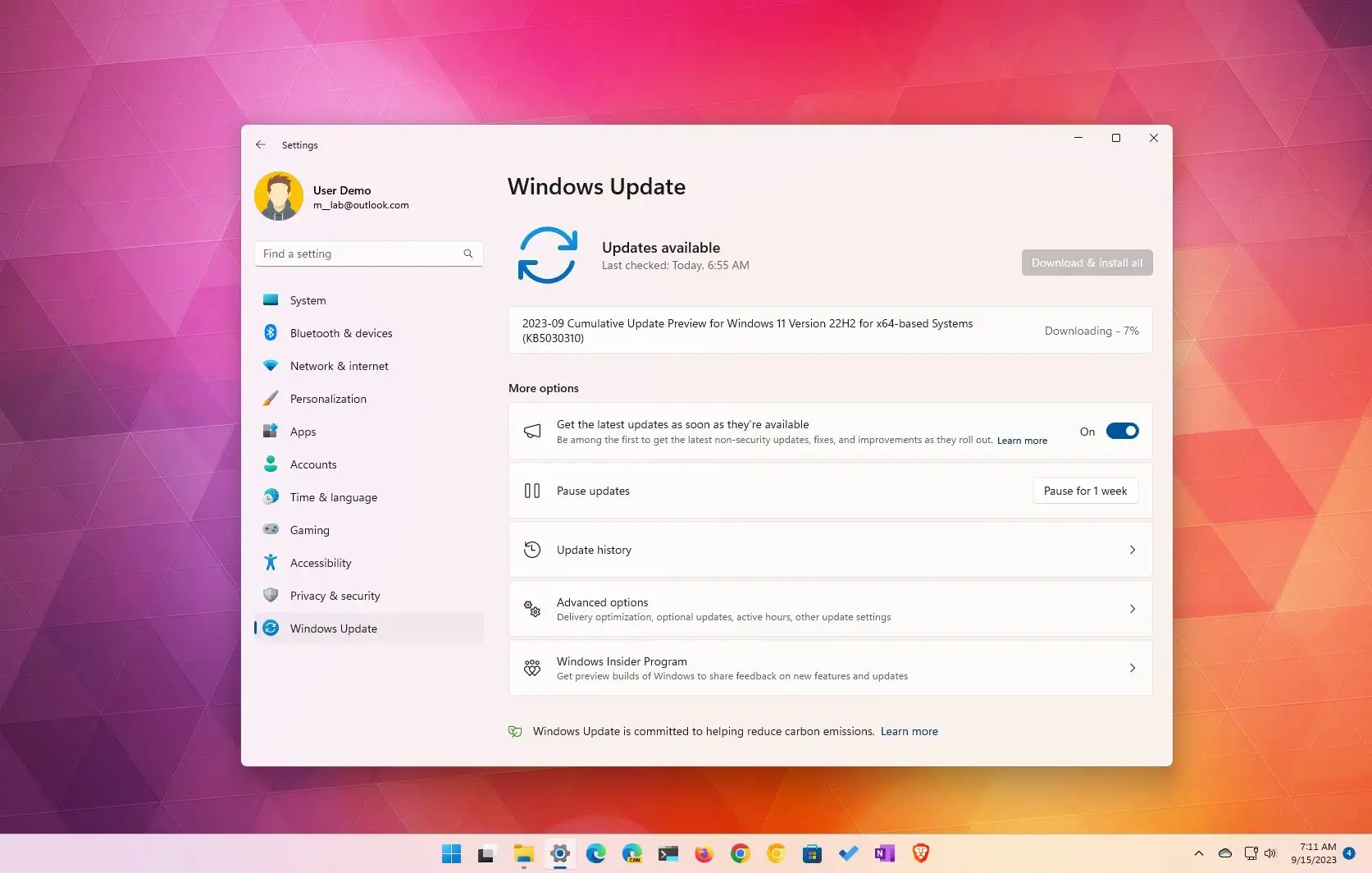Click the KB5030310 cumulative update entry
Viewport: 1372px width, 873px height.
[x=830, y=331]
